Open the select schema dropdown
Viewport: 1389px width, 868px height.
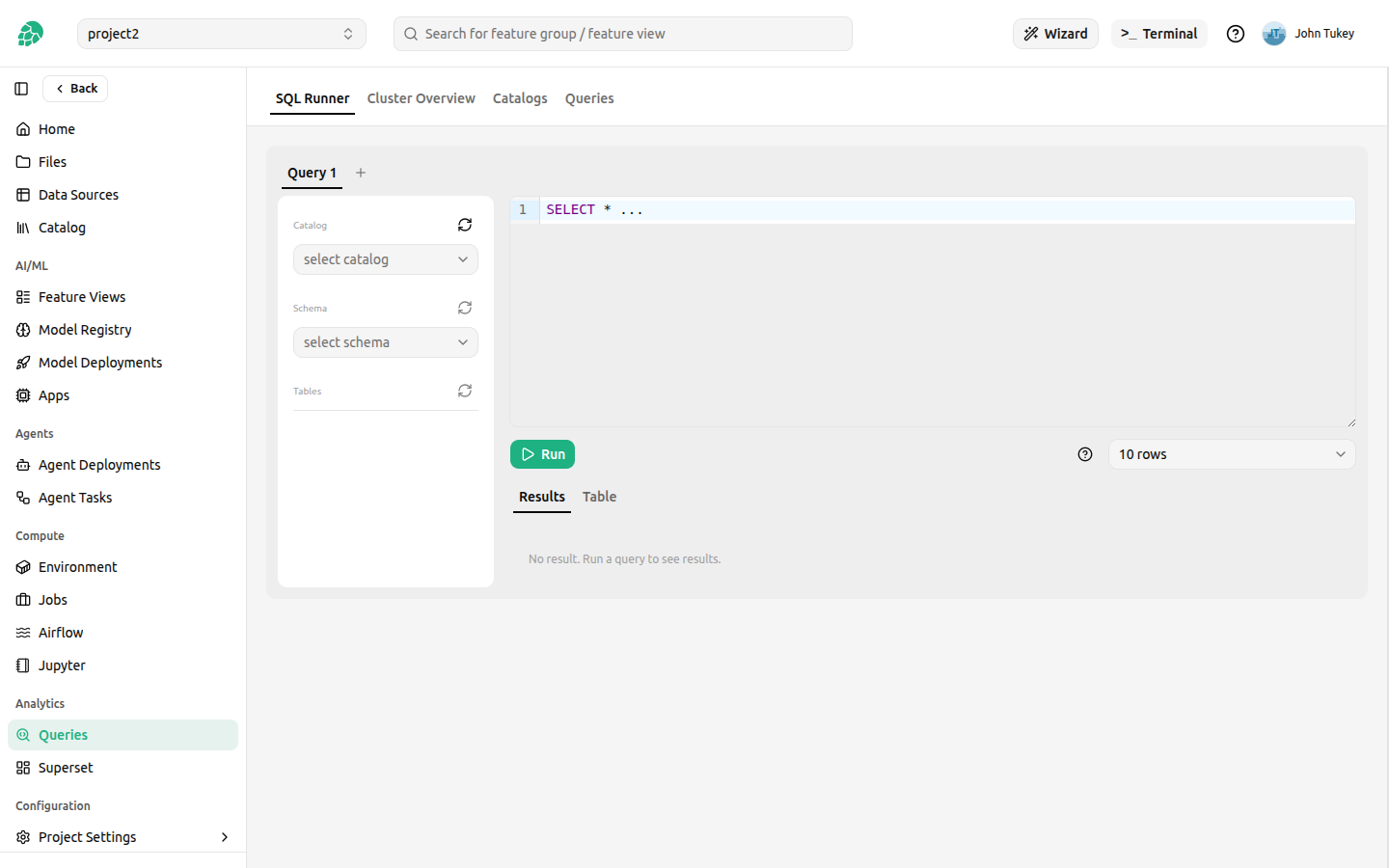click(386, 342)
